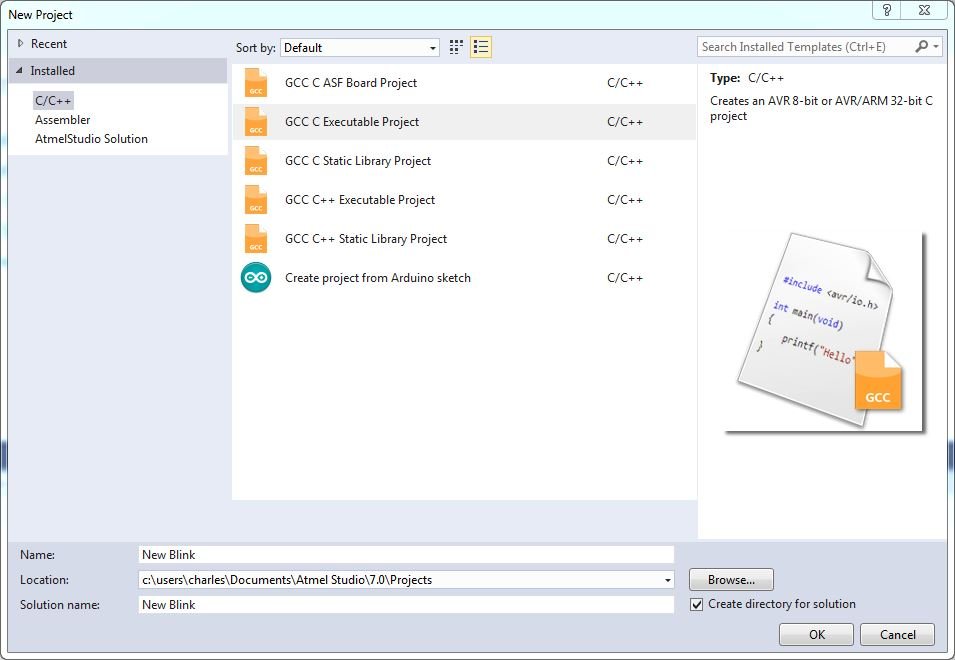The height and width of the screenshot is (660, 955).
Task: Select the GCC C++ Static Library Project icon
Action: point(256,239)
